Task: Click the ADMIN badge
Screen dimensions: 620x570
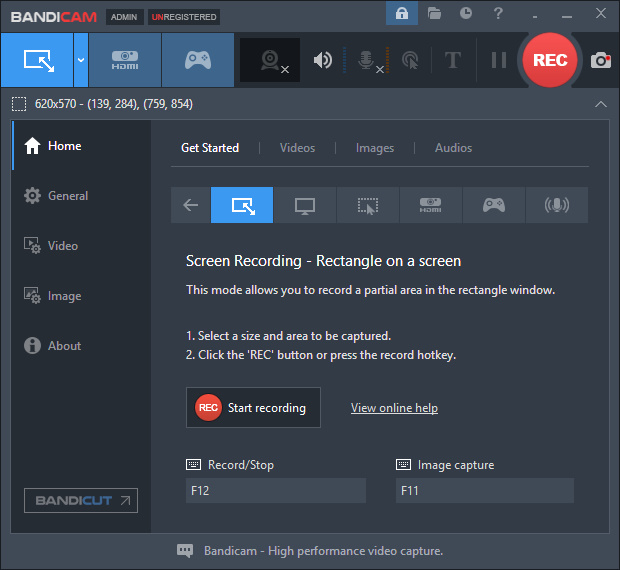Action: [124, 17]
